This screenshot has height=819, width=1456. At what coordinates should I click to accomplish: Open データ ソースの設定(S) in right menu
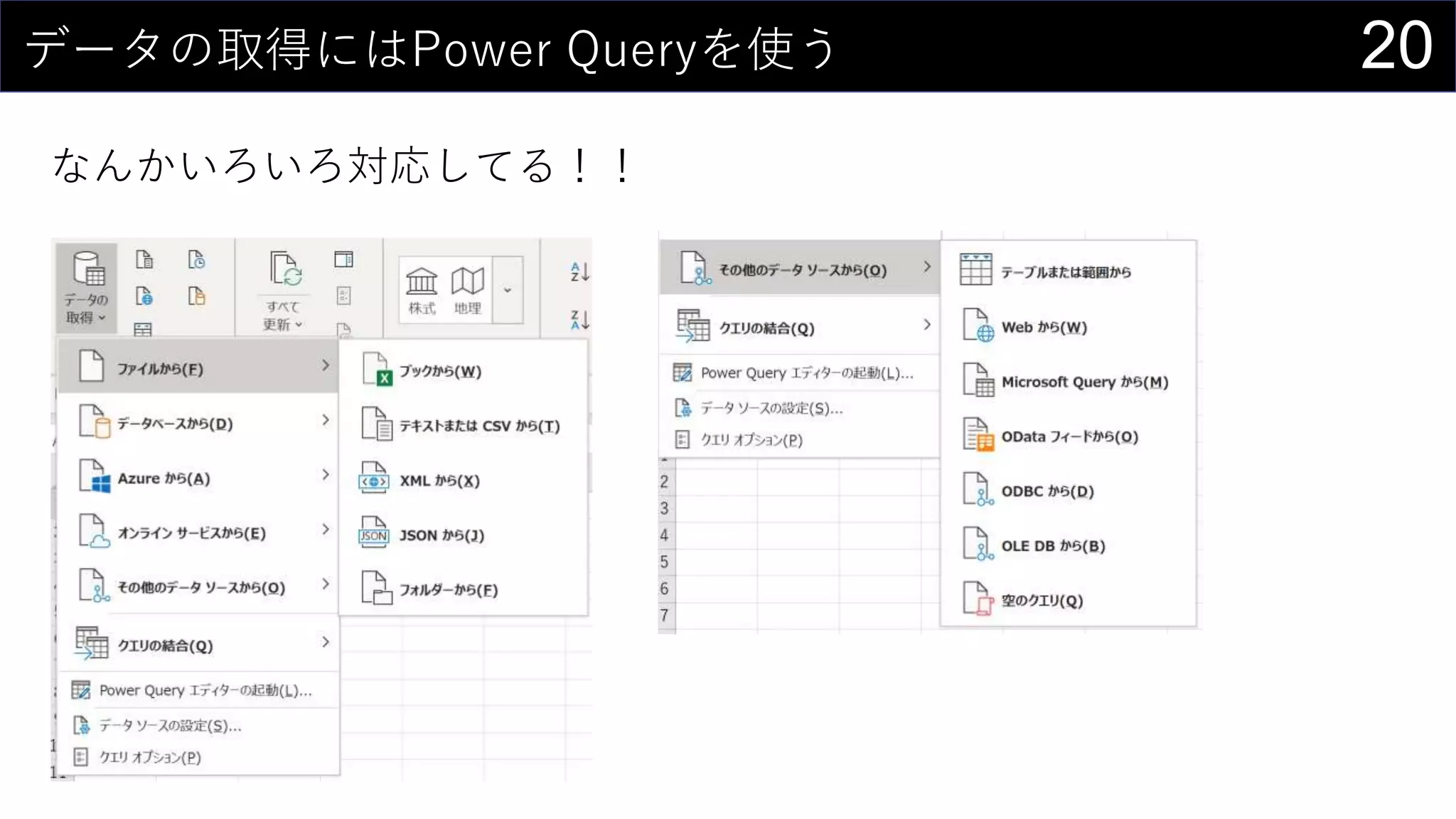(801, 407)
